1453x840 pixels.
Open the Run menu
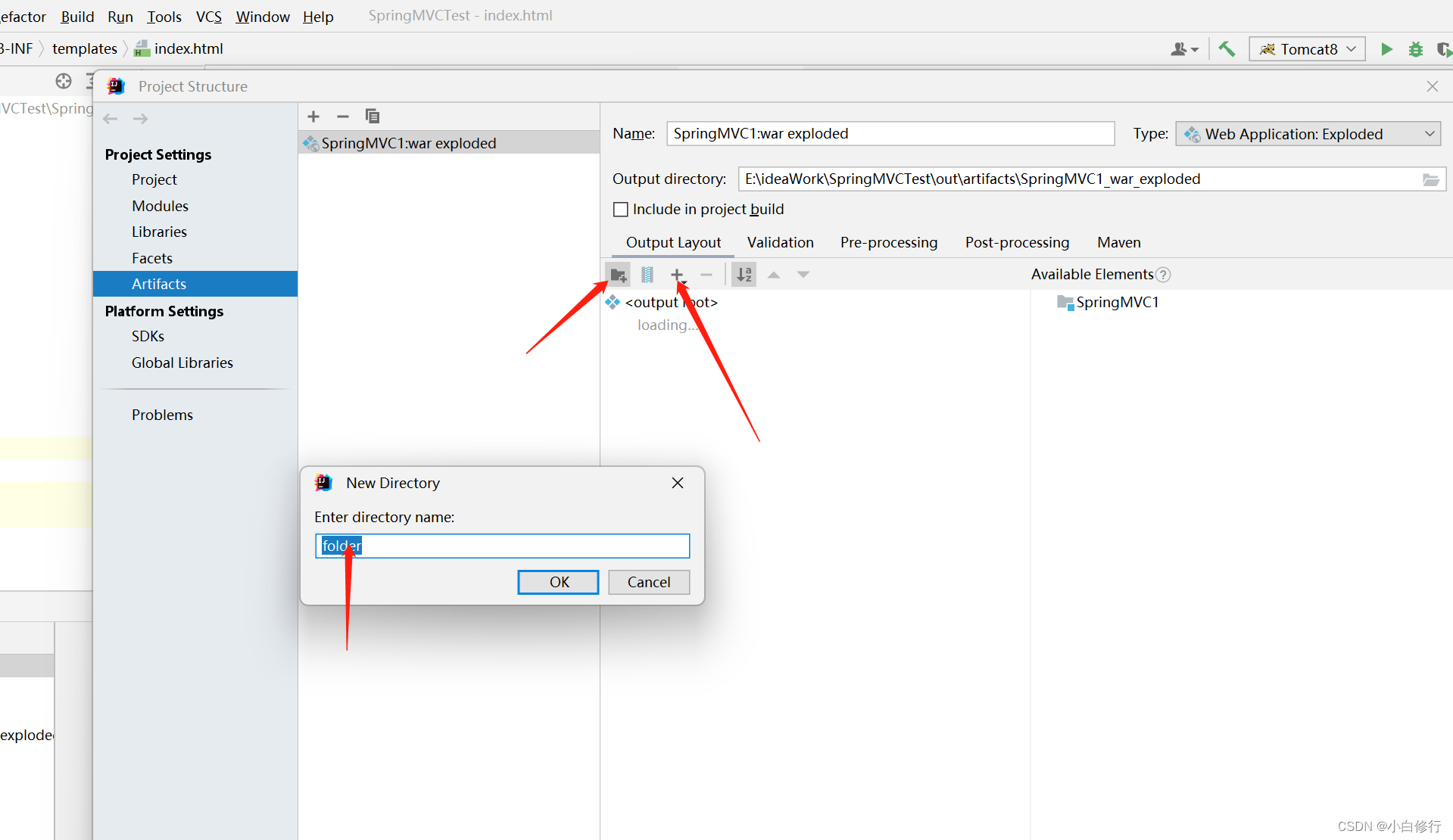(120, 16)
